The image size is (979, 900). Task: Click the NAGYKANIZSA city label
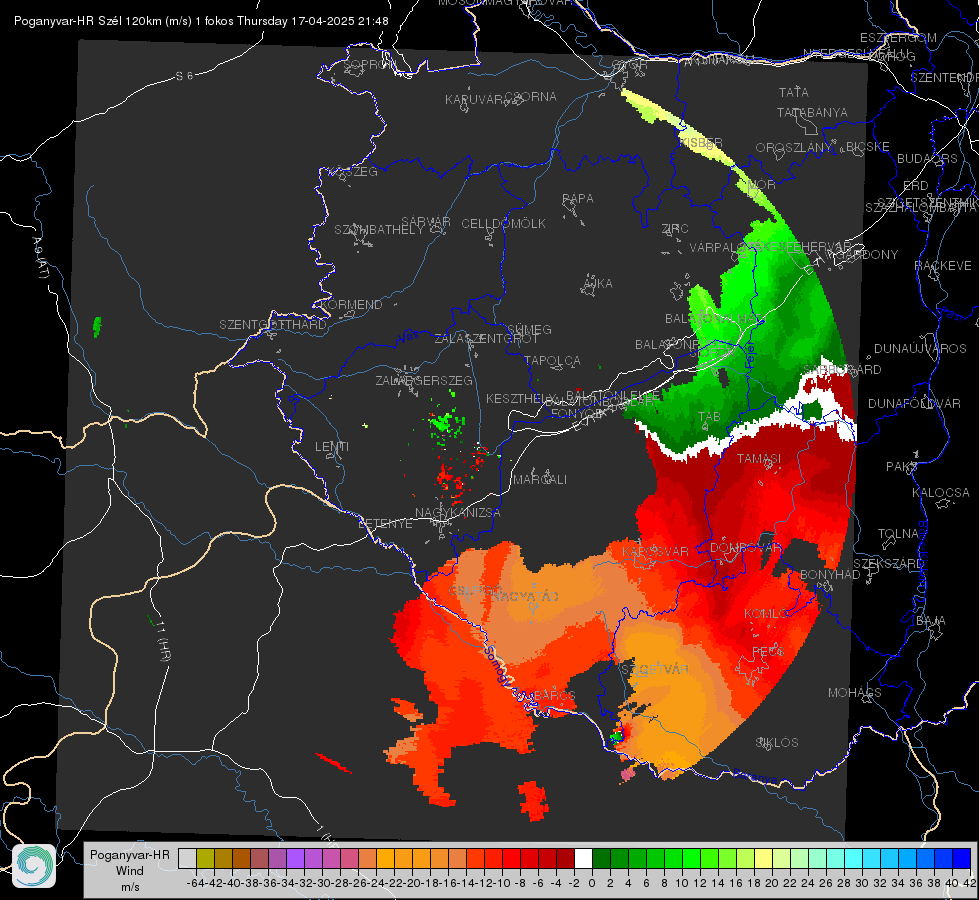458,513
